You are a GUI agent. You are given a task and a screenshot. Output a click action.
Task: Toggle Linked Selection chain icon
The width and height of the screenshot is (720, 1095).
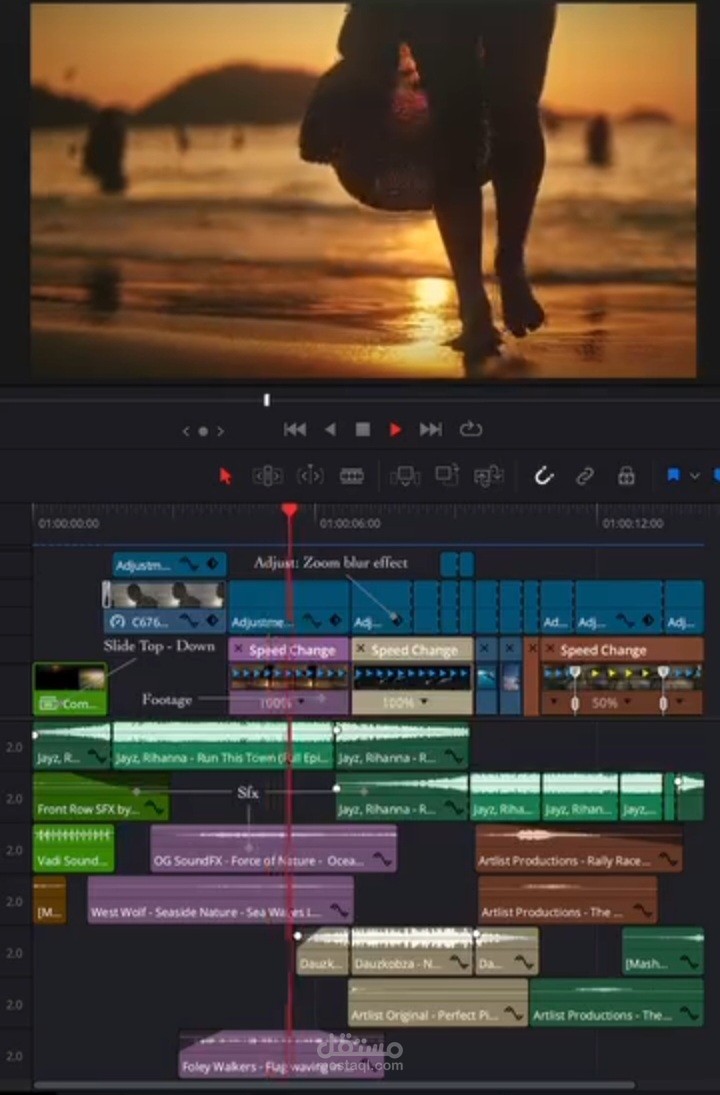pos(585,476)
